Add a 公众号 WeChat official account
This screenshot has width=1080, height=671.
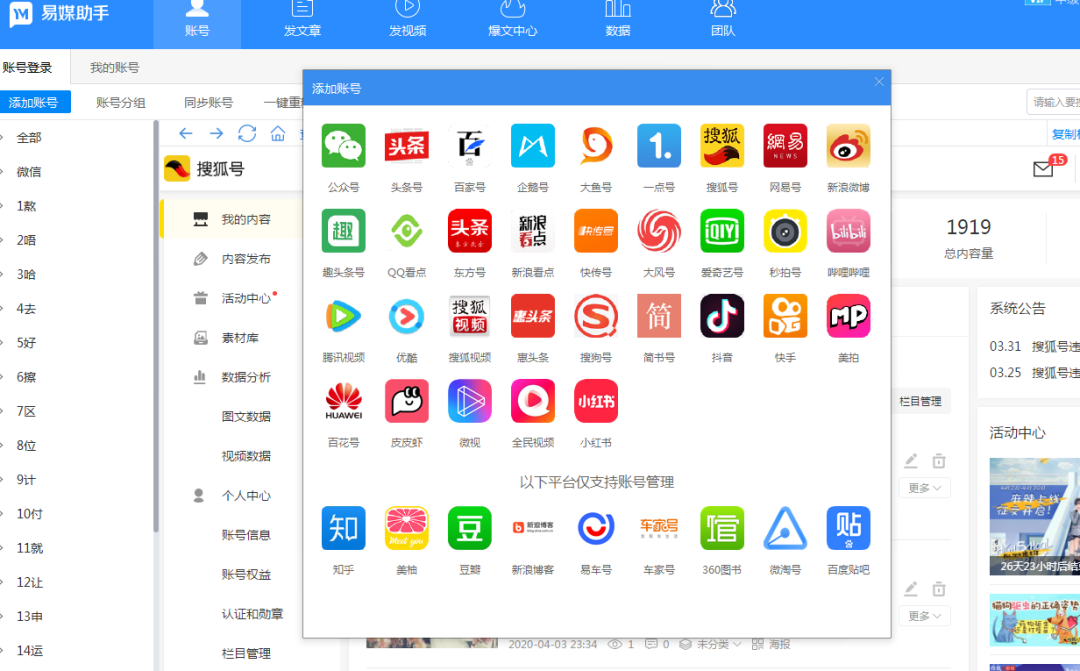[343, 145]
